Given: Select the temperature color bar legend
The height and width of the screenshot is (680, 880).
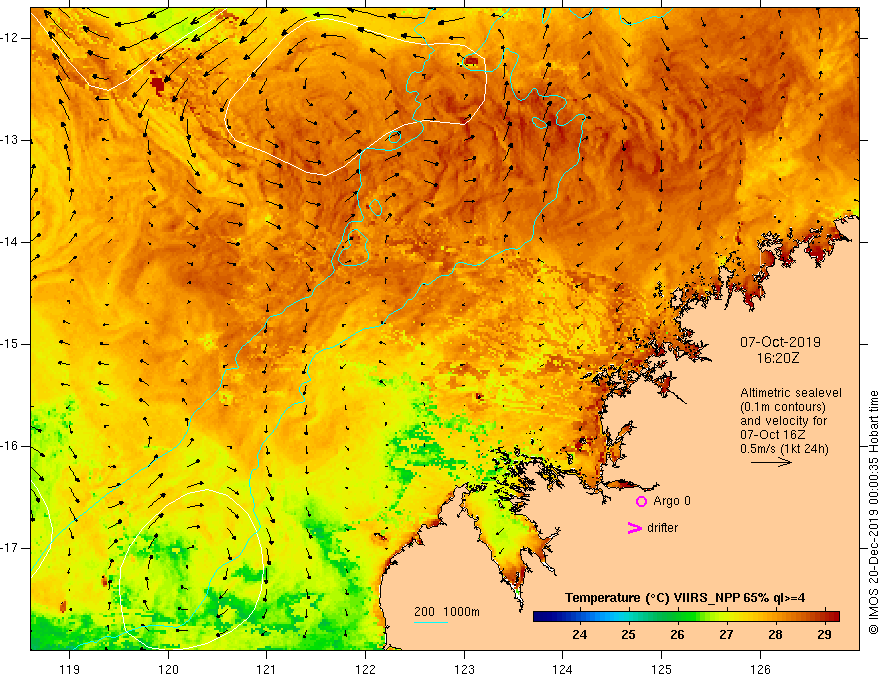Looking at the screenshot, I should [686, 616].
